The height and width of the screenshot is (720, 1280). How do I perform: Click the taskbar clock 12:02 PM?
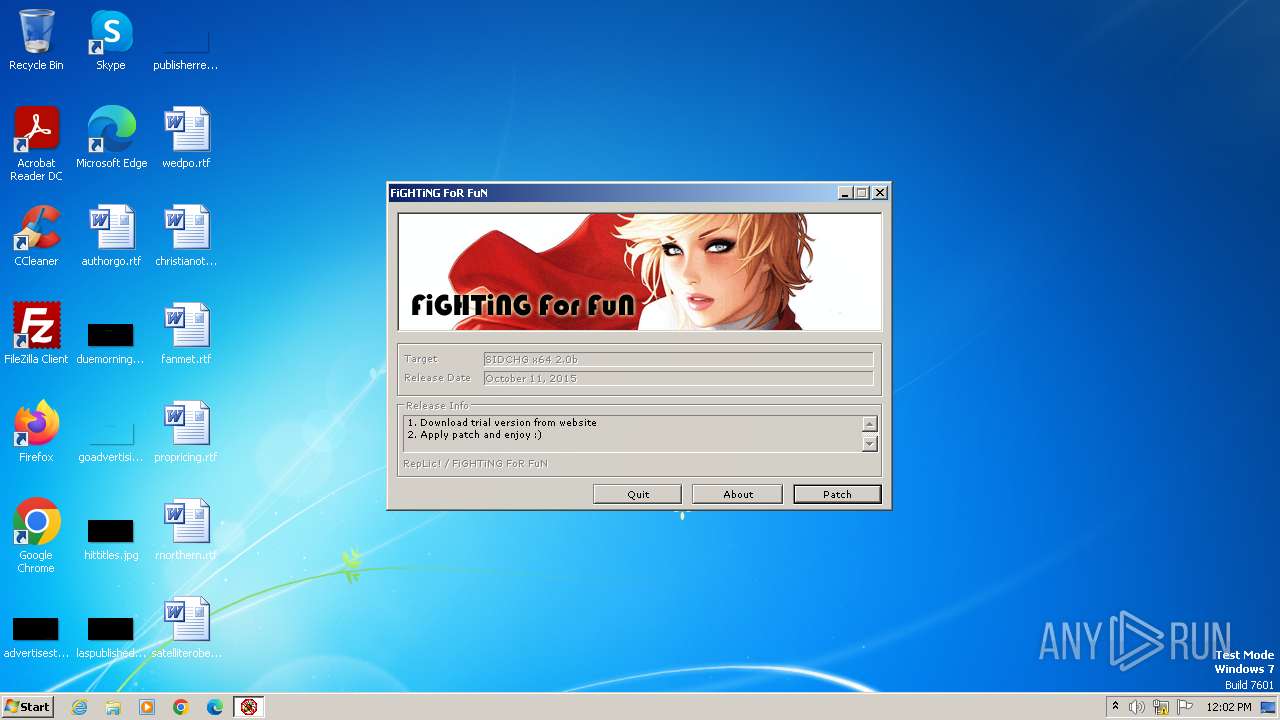(x=1229, y=707)
